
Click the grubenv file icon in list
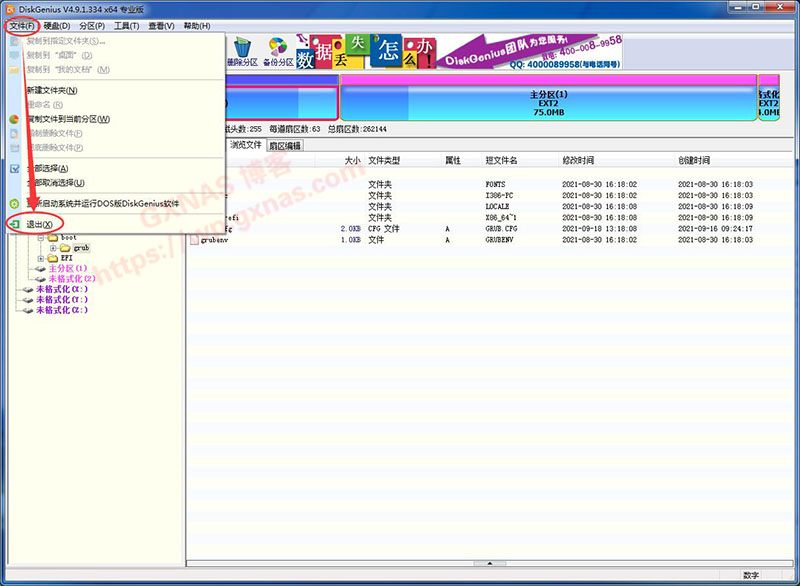pos(194,240)
